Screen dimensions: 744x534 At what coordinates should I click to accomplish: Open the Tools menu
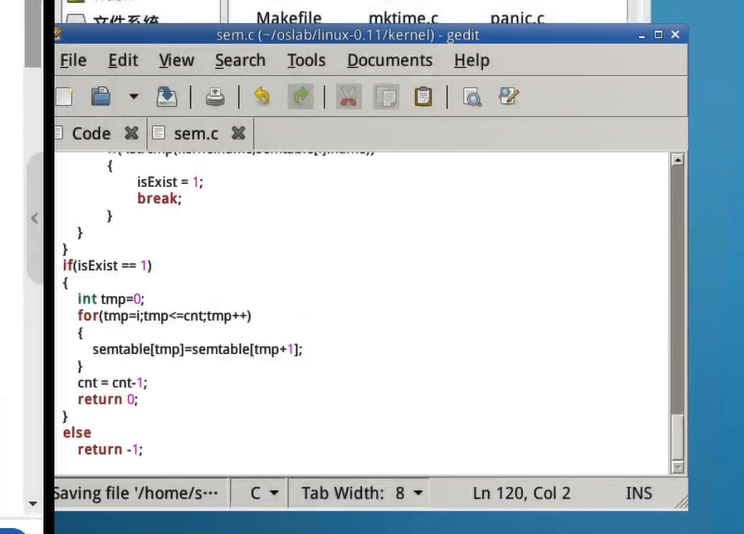pyautogui.click(x=306, y=60)
